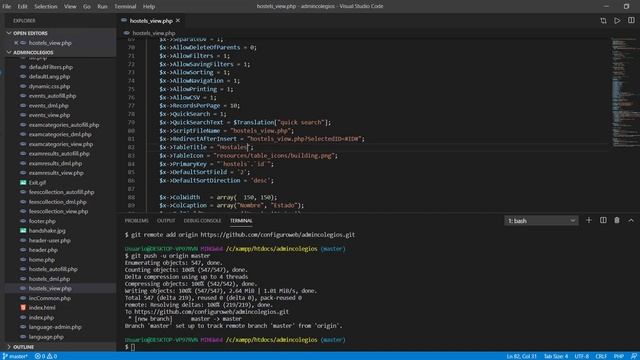Split the editor to the right
Image resolution: width=640 pixels, height=360 pixels.
click(631, 20)
